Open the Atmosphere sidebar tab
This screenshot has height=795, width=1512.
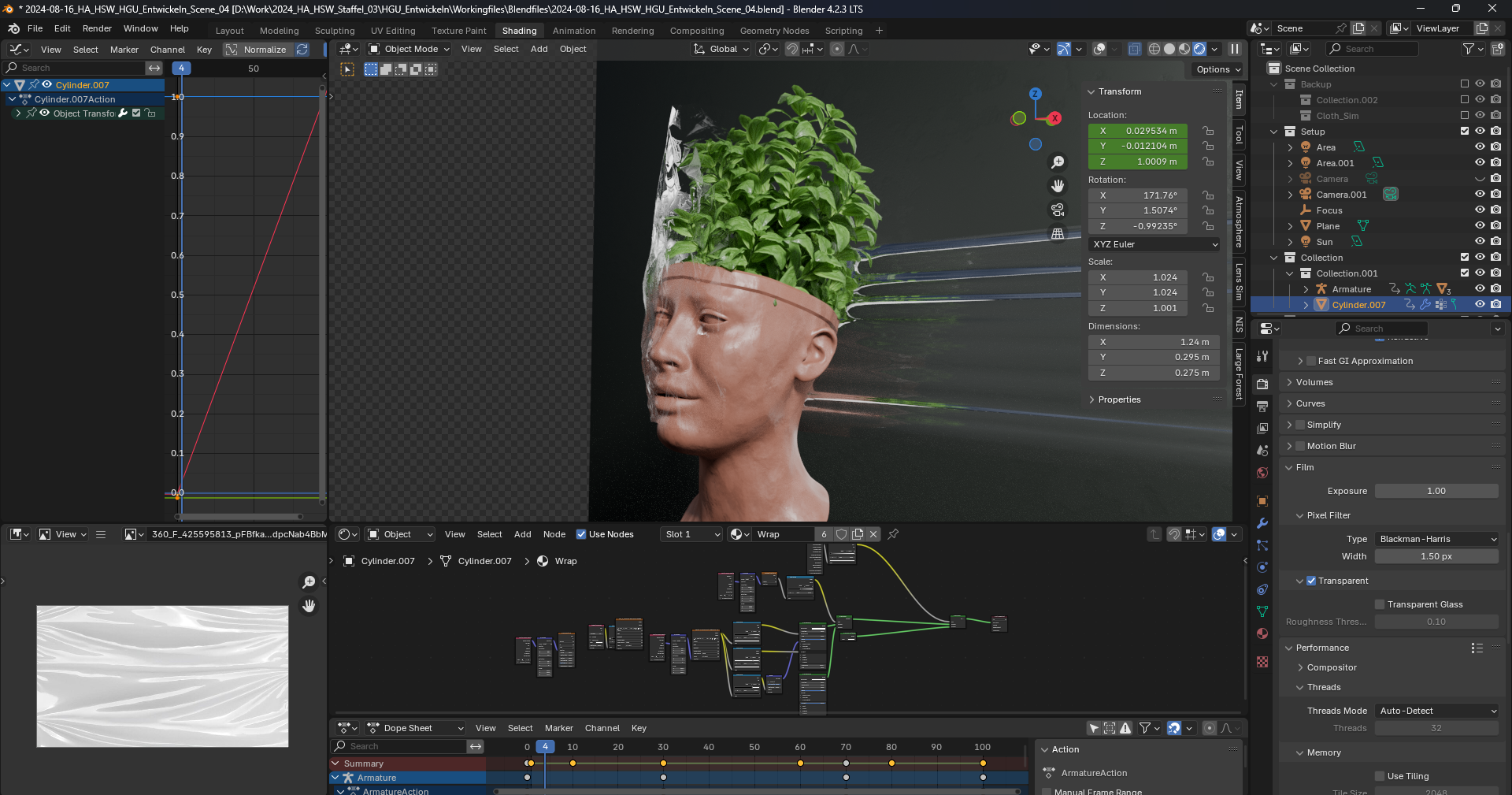point(1239,221)
